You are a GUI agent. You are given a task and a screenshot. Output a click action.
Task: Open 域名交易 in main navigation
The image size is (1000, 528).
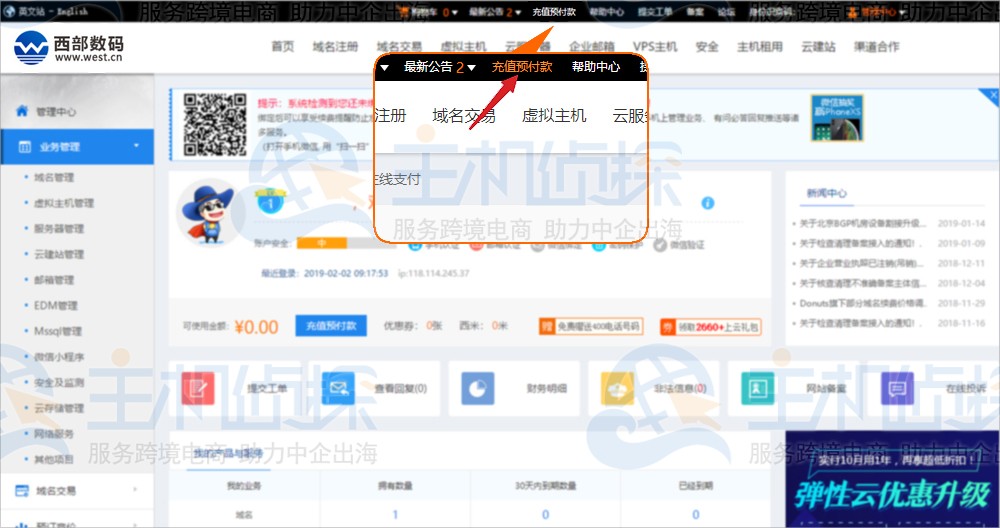pos(399,47)
